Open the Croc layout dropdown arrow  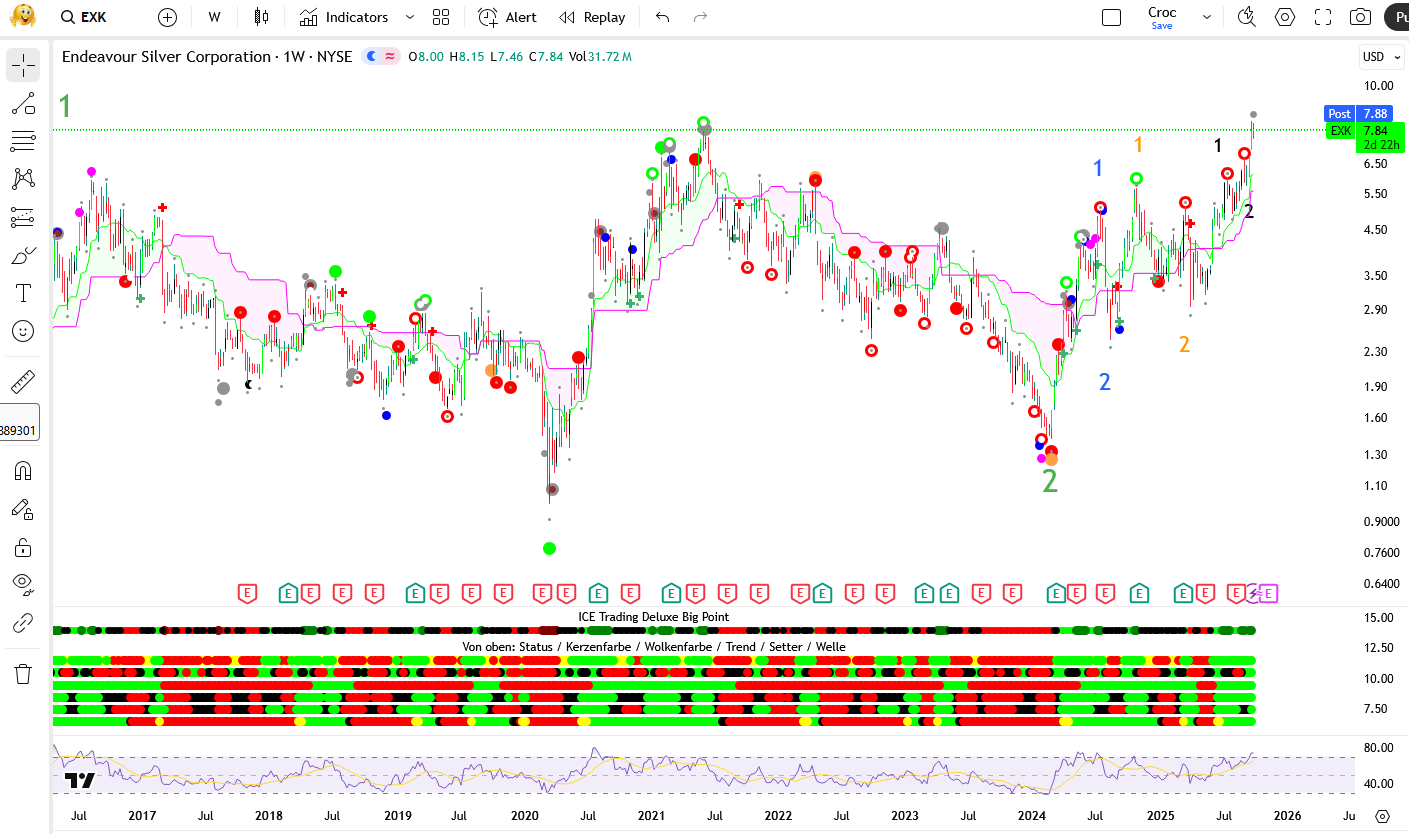1206,17
